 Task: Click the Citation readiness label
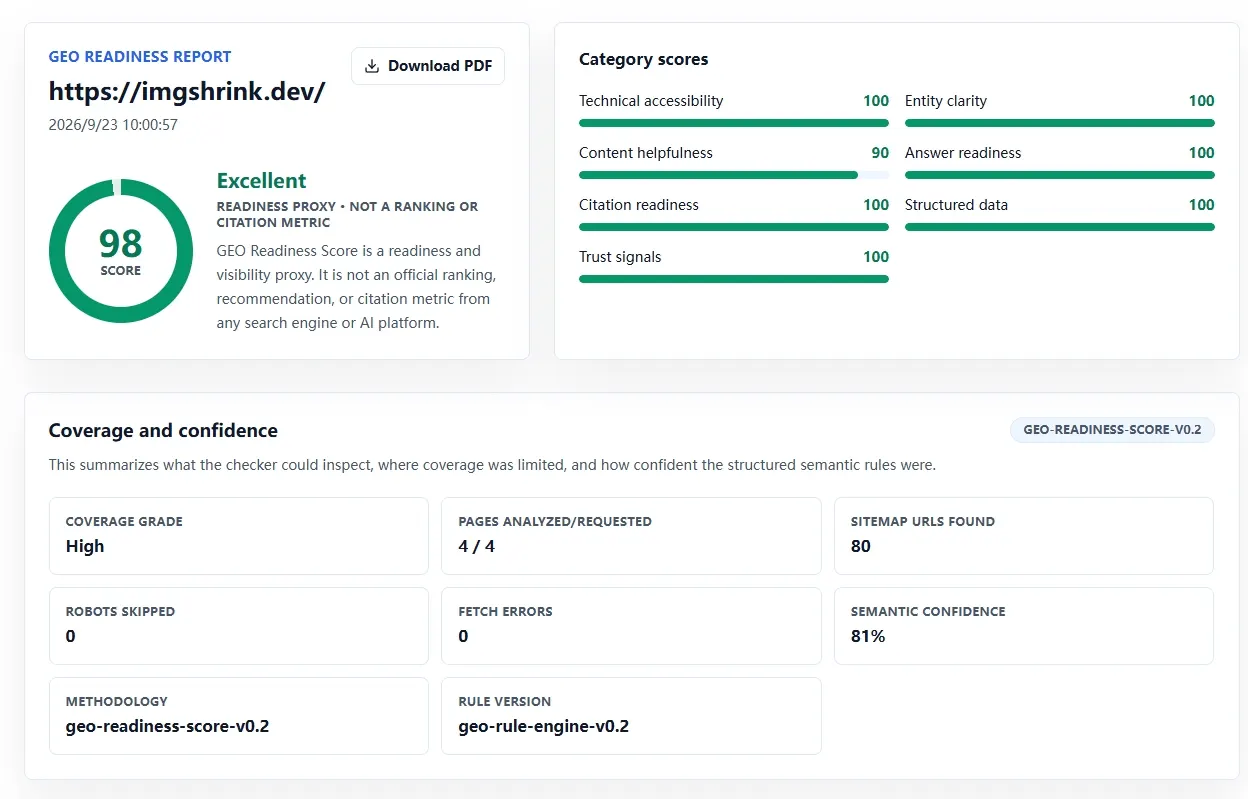639,205
